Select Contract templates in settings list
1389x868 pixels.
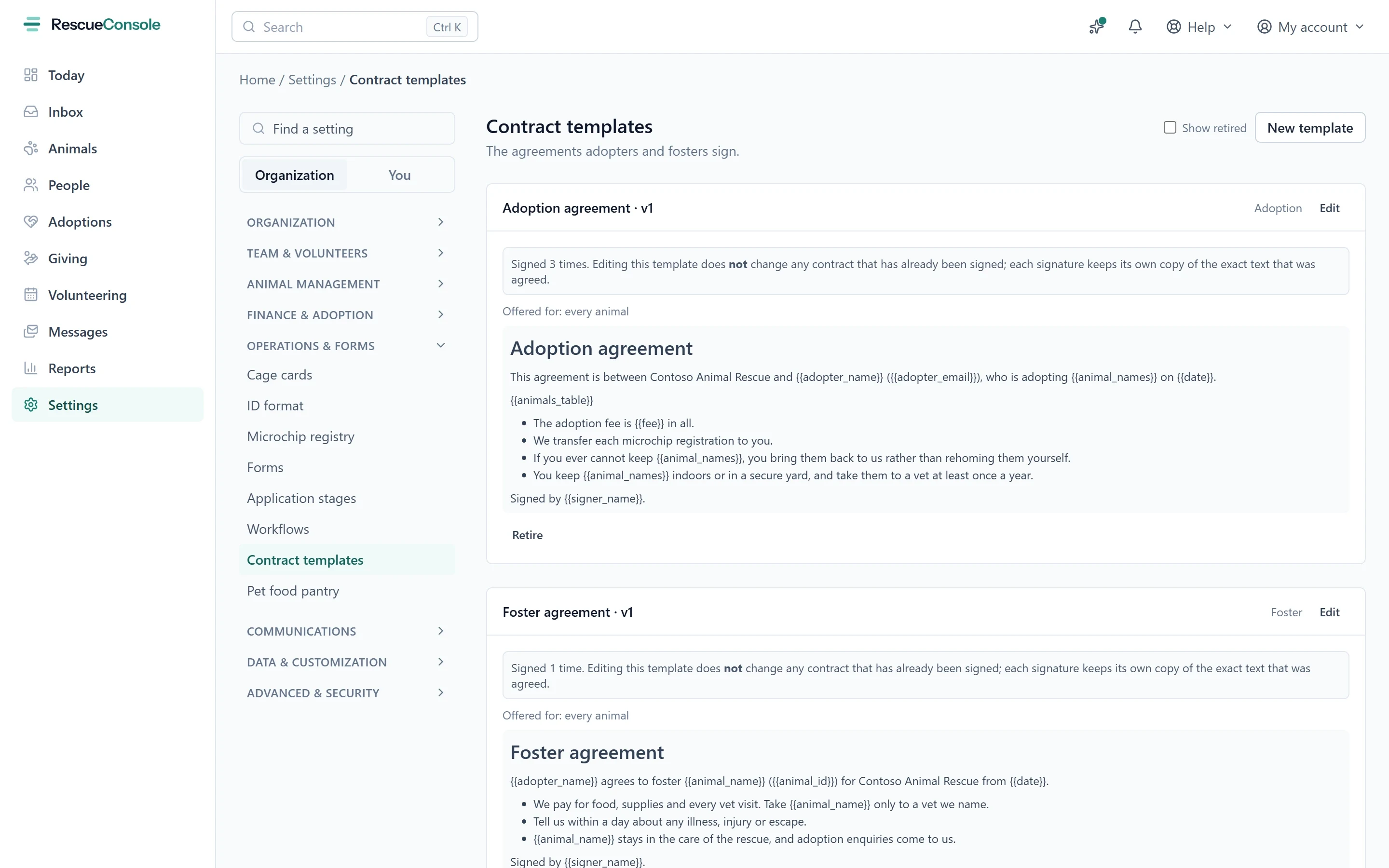tap(347, 560)
